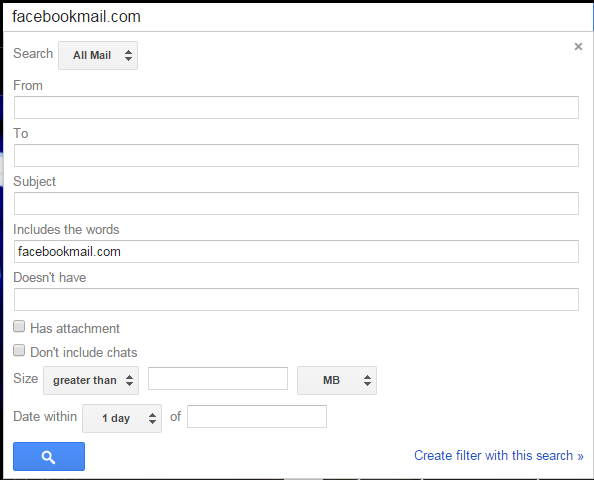Focus the To input field

tap(296, 155)
